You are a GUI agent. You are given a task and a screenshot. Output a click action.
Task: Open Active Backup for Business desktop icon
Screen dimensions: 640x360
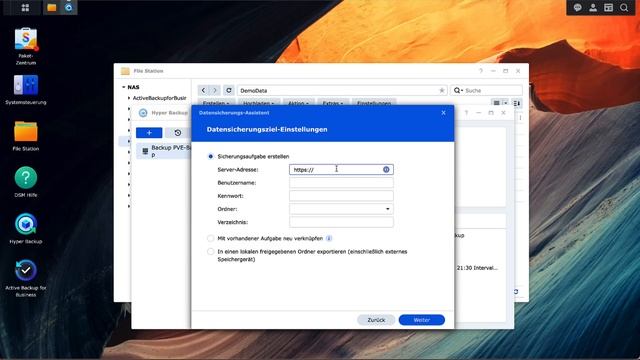(x=26, y=278)
